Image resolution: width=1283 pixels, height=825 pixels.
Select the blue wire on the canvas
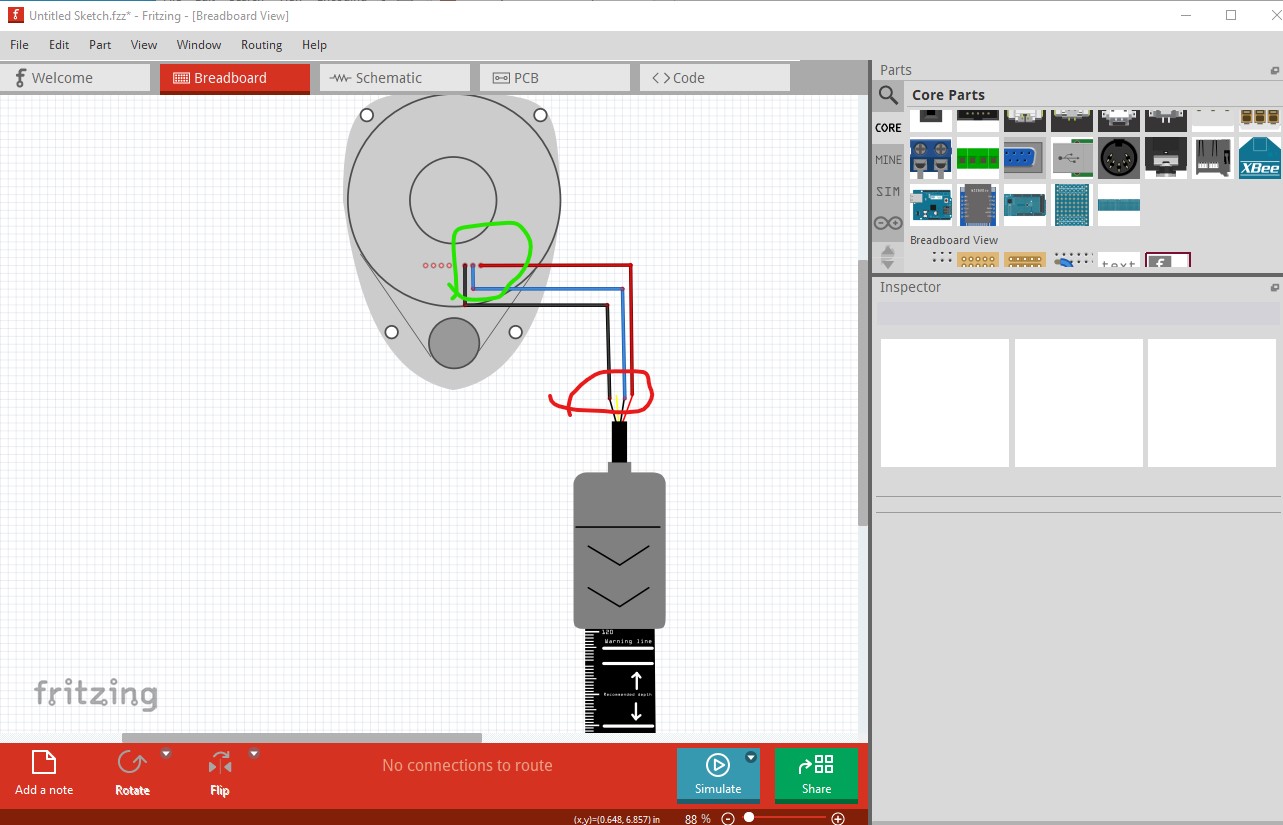(x=550, y=290)
